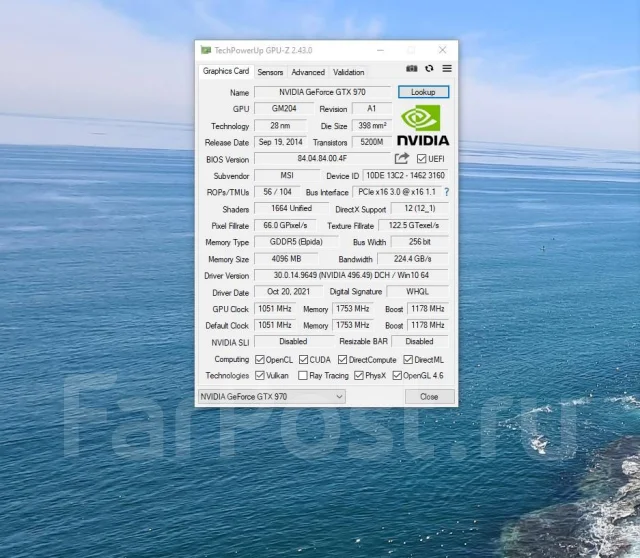Click the Bus Width value 256 bit
The width and height of the screenshot is (640, 558).
[x=420, y=242]
